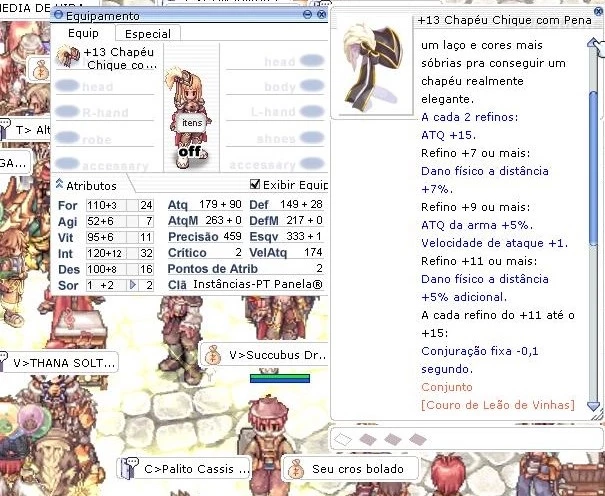Click the Crítico value 2

(238, 252)
